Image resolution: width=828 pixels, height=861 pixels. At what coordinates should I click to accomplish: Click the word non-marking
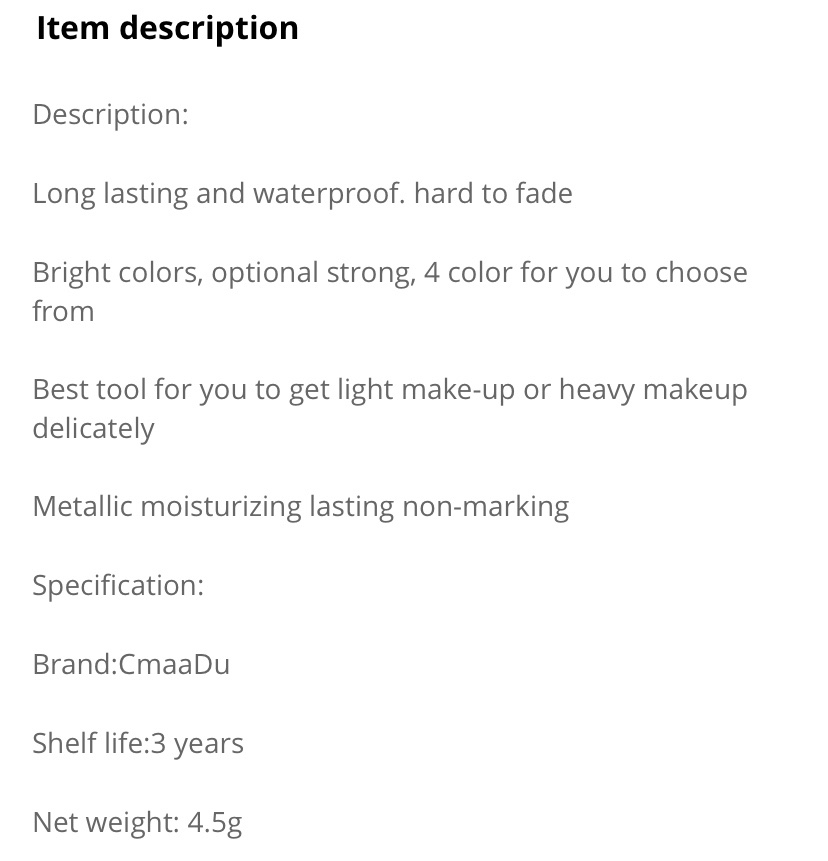coord(485,507)
